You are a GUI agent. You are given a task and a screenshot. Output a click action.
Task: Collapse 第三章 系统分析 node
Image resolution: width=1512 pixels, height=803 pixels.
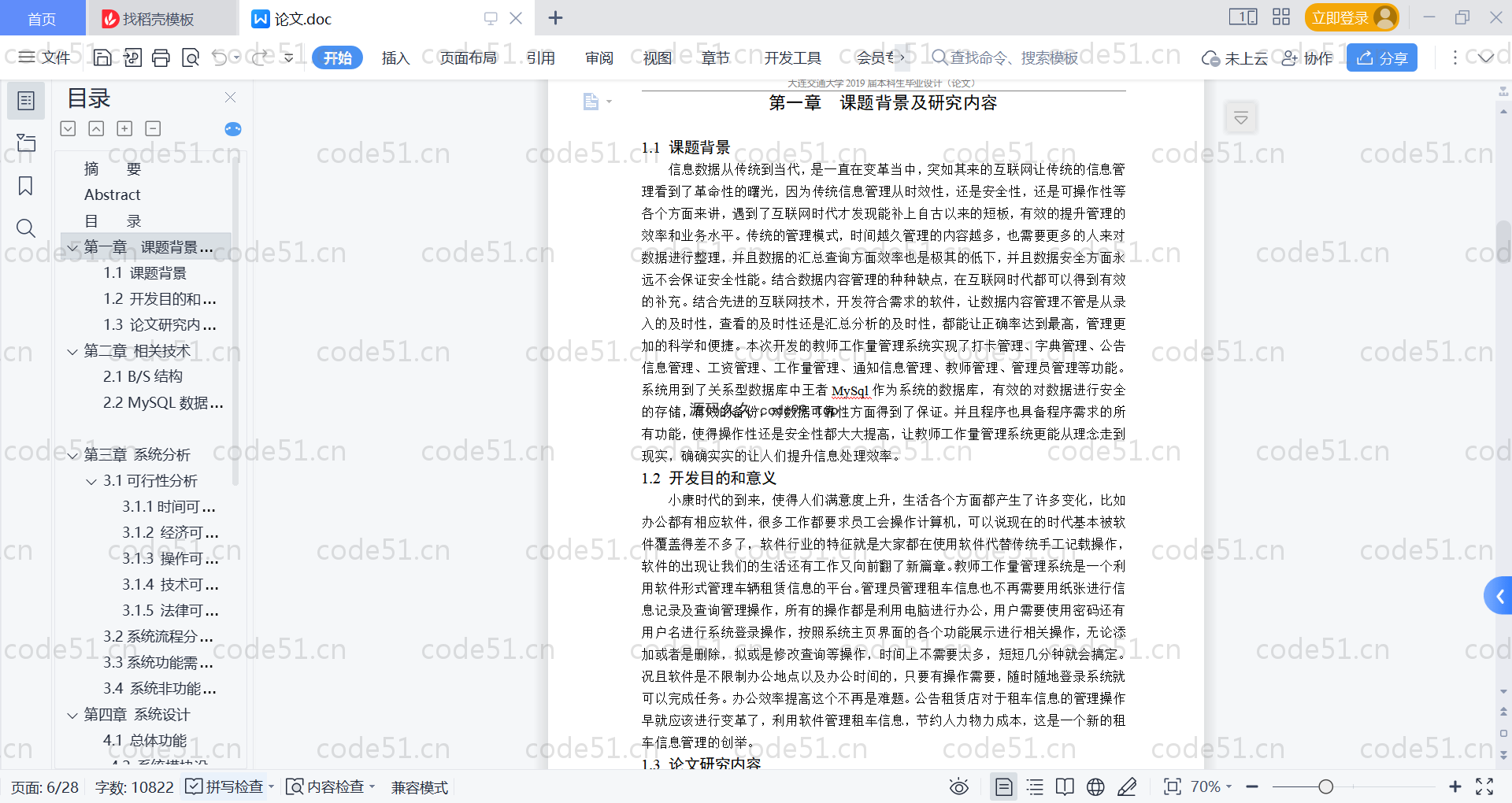tap(72, 455)
